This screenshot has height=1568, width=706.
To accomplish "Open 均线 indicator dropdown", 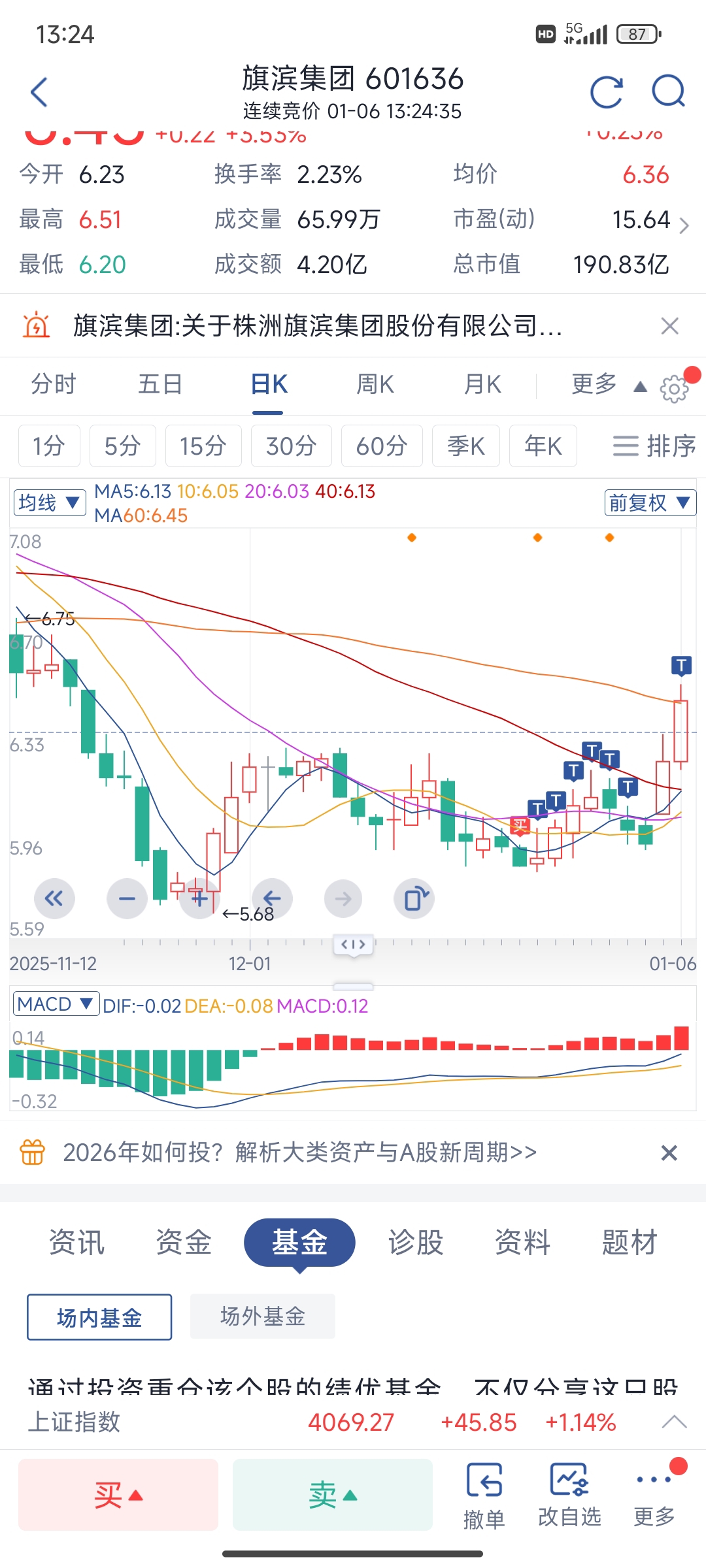I will [50, 502].
